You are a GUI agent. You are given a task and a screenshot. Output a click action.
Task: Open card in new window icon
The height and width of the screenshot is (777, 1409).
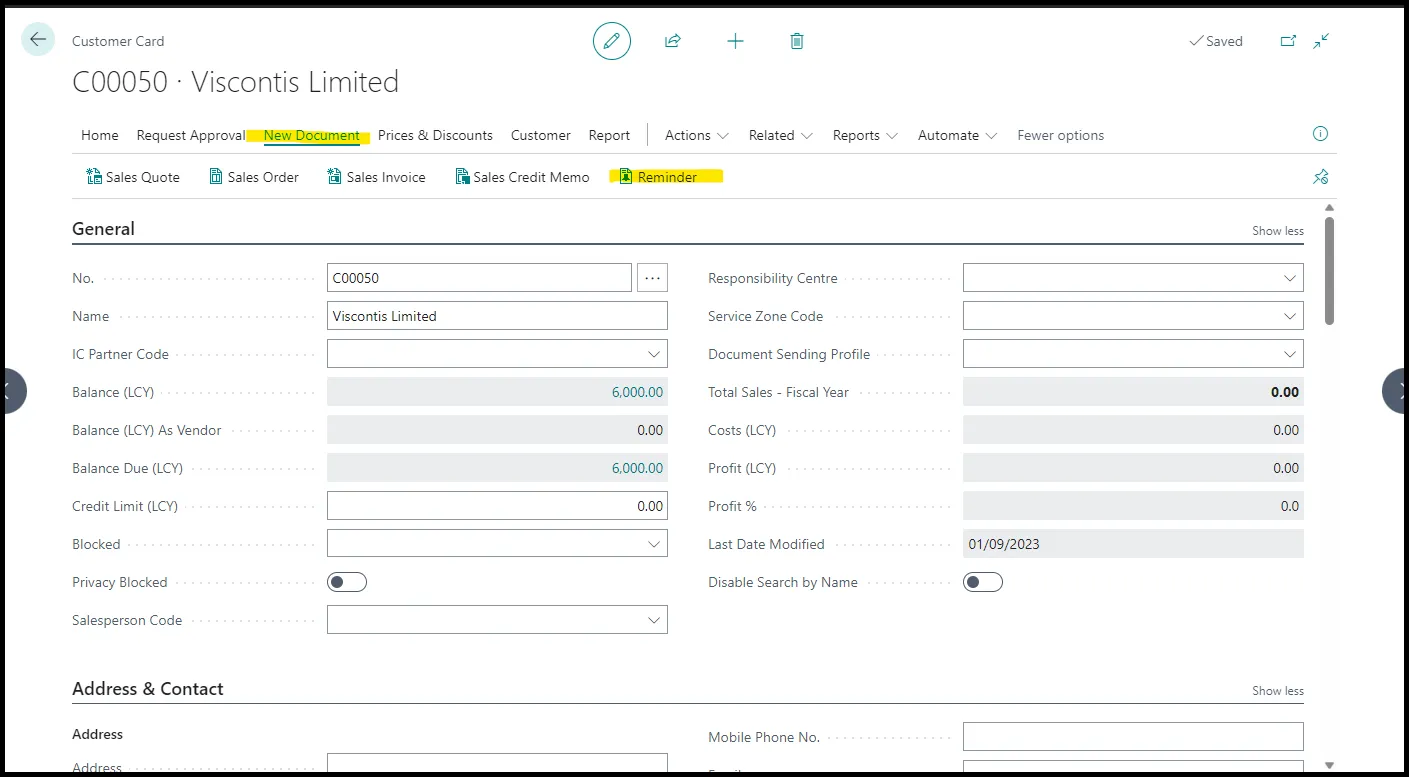pos(1288,41)
